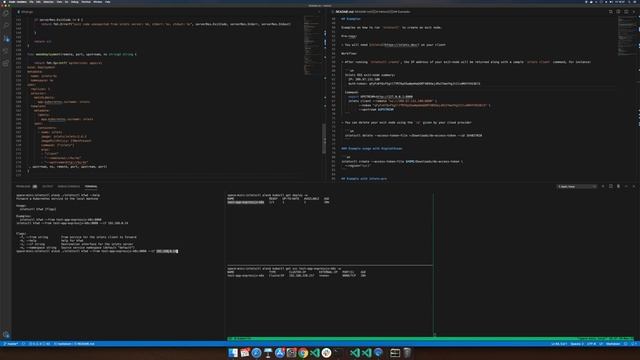This screenshot has height=360, width=640.
Task: Open the Extensions view
Action: 6,63
